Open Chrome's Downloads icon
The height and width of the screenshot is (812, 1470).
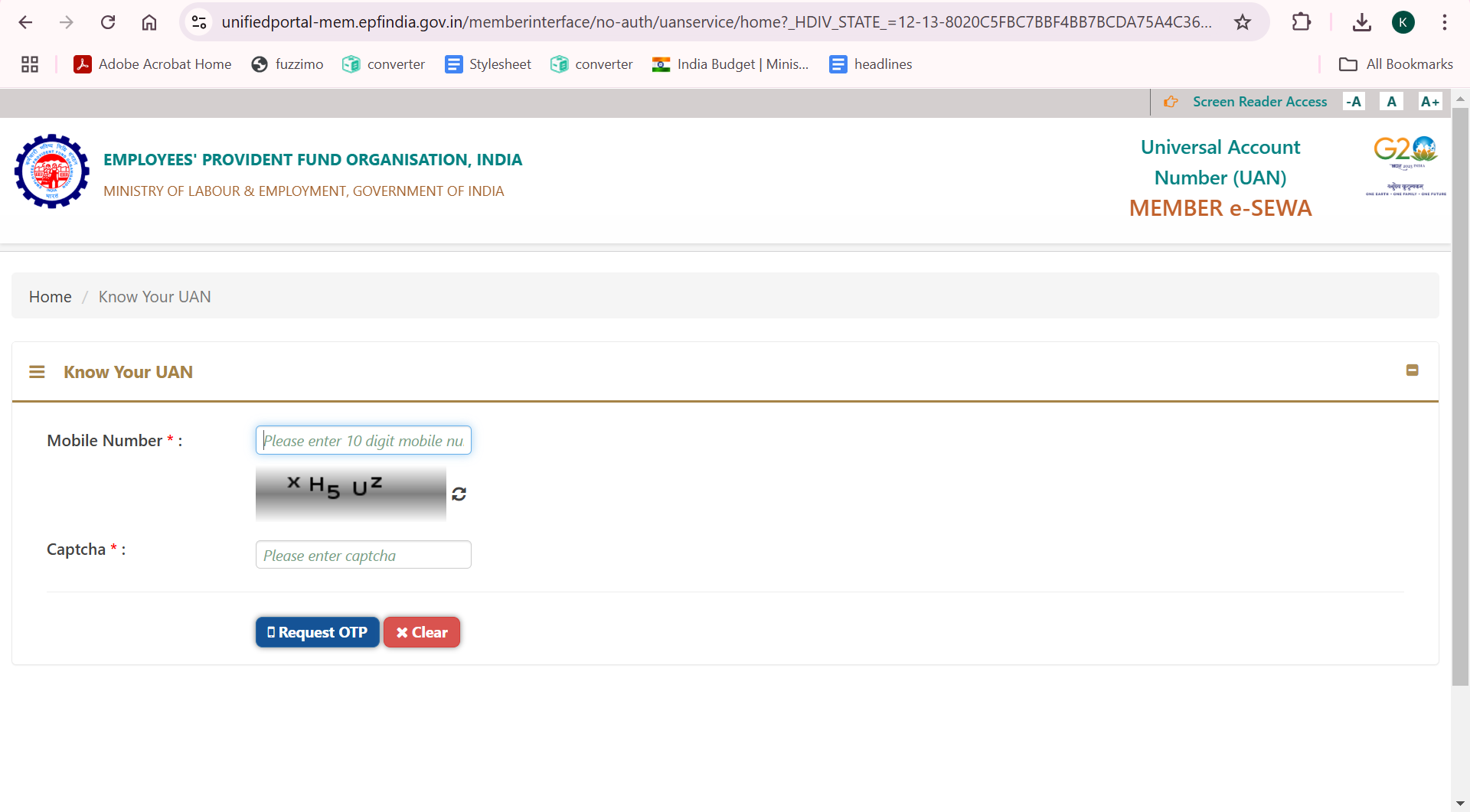pyautogui.click(x=1362, y=22)
